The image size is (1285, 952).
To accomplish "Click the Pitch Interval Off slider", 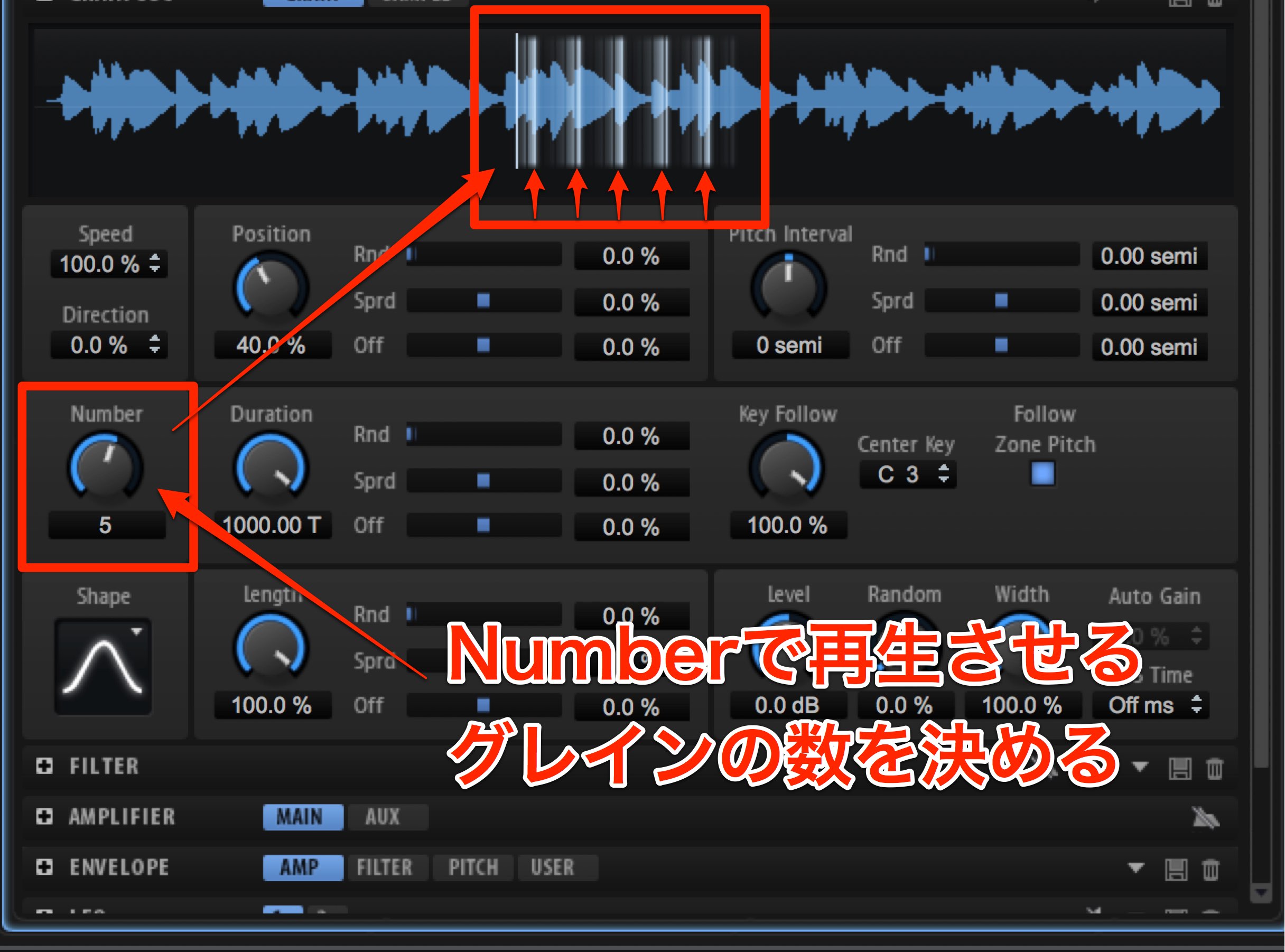I will tap(1001, 344).
